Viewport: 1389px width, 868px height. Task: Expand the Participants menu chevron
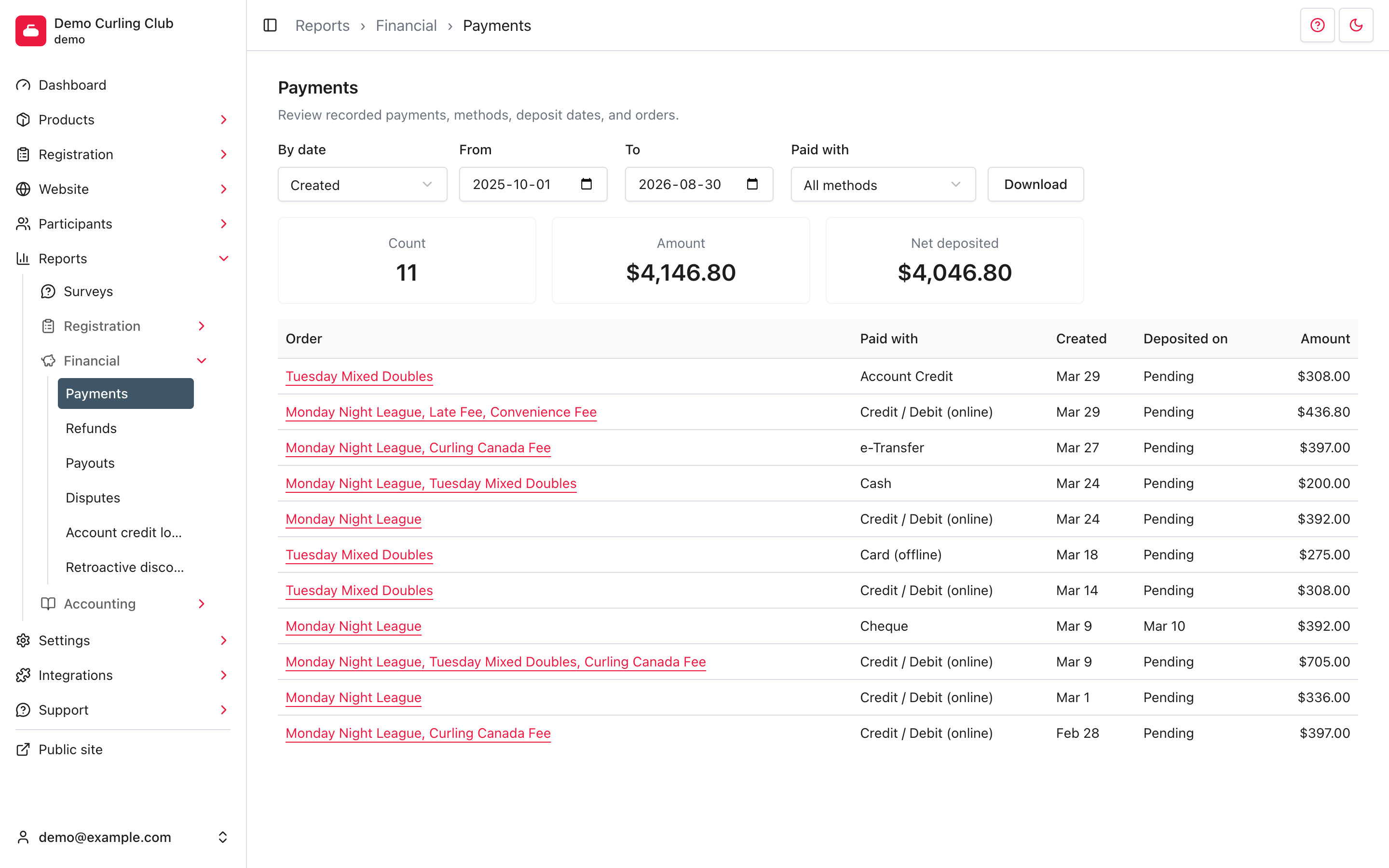click(224, 224)
